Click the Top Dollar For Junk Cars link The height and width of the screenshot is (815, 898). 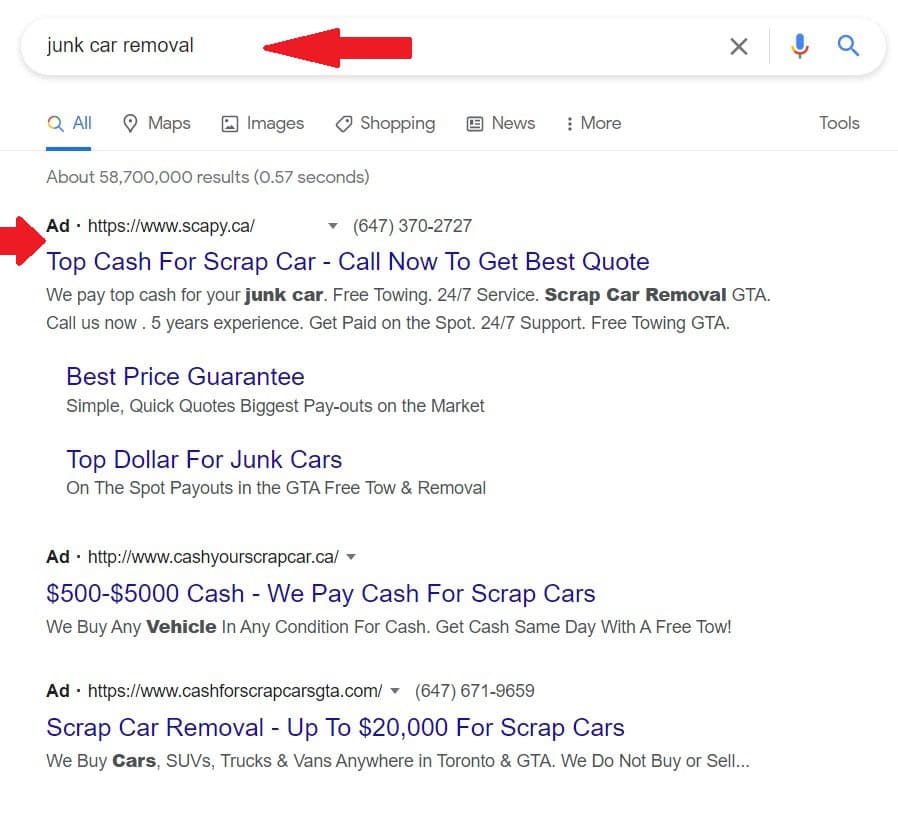[204, 459]
